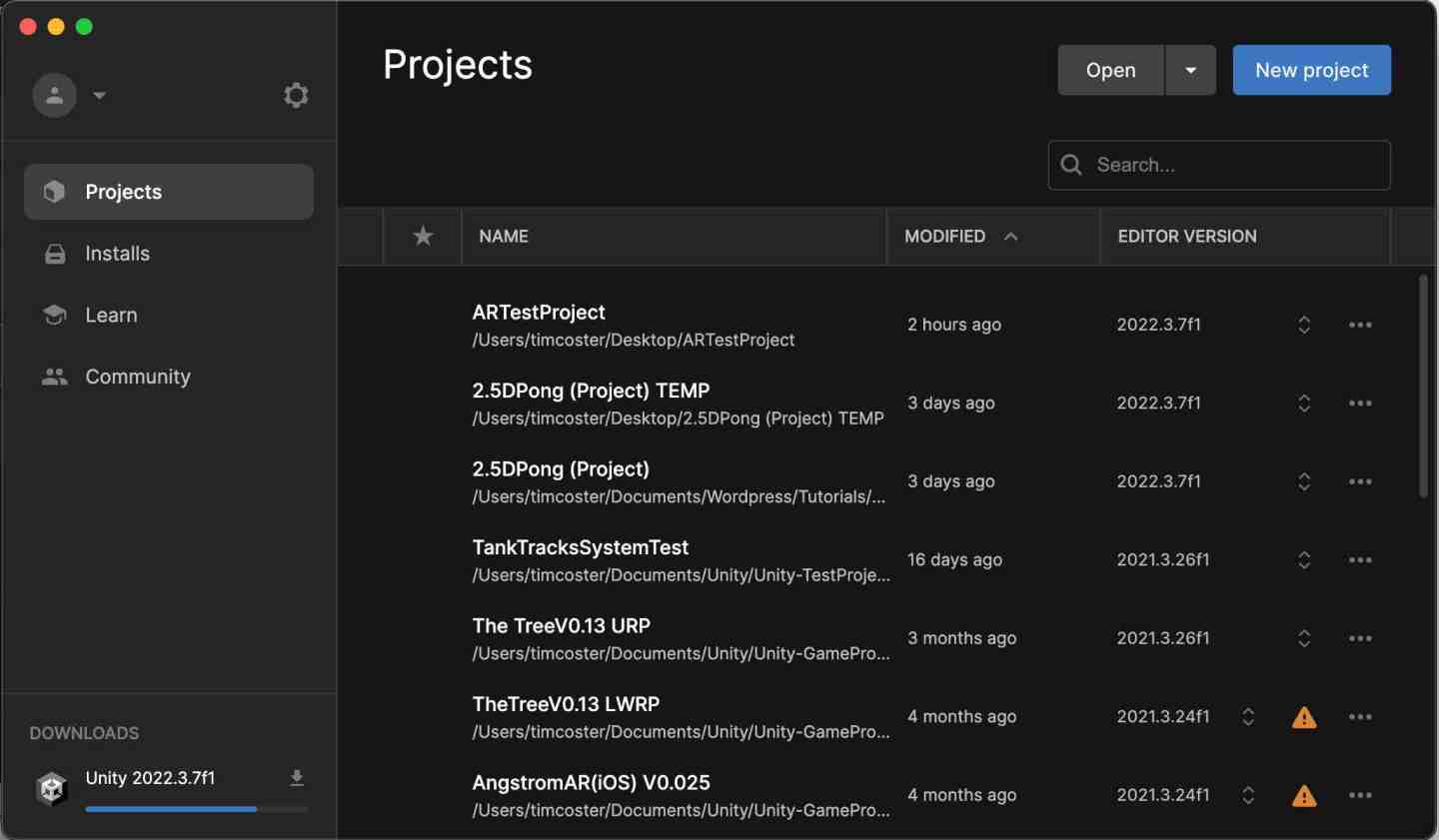Open the settings gear in sidebar
This screenshot has width=1439, height=840.
pos(296,96)
